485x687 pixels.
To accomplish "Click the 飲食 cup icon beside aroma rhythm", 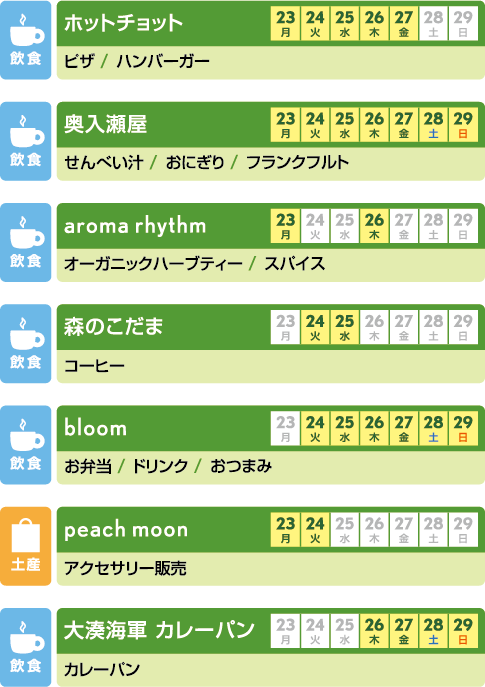I will [25, 242].
